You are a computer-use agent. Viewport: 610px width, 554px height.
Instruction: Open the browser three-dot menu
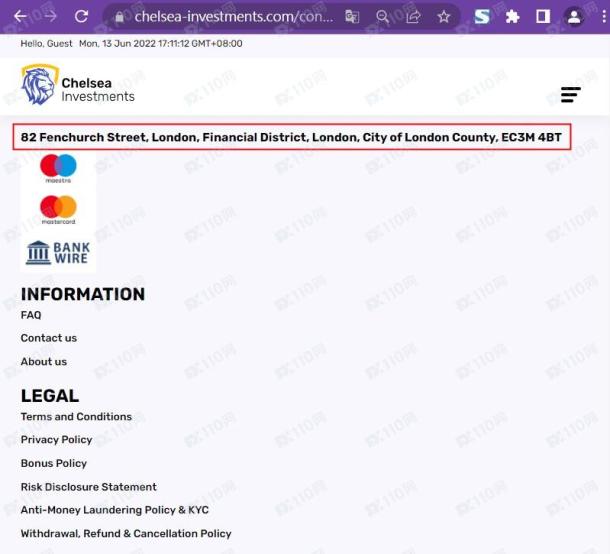pyautogui.click(x=604, y=16)
